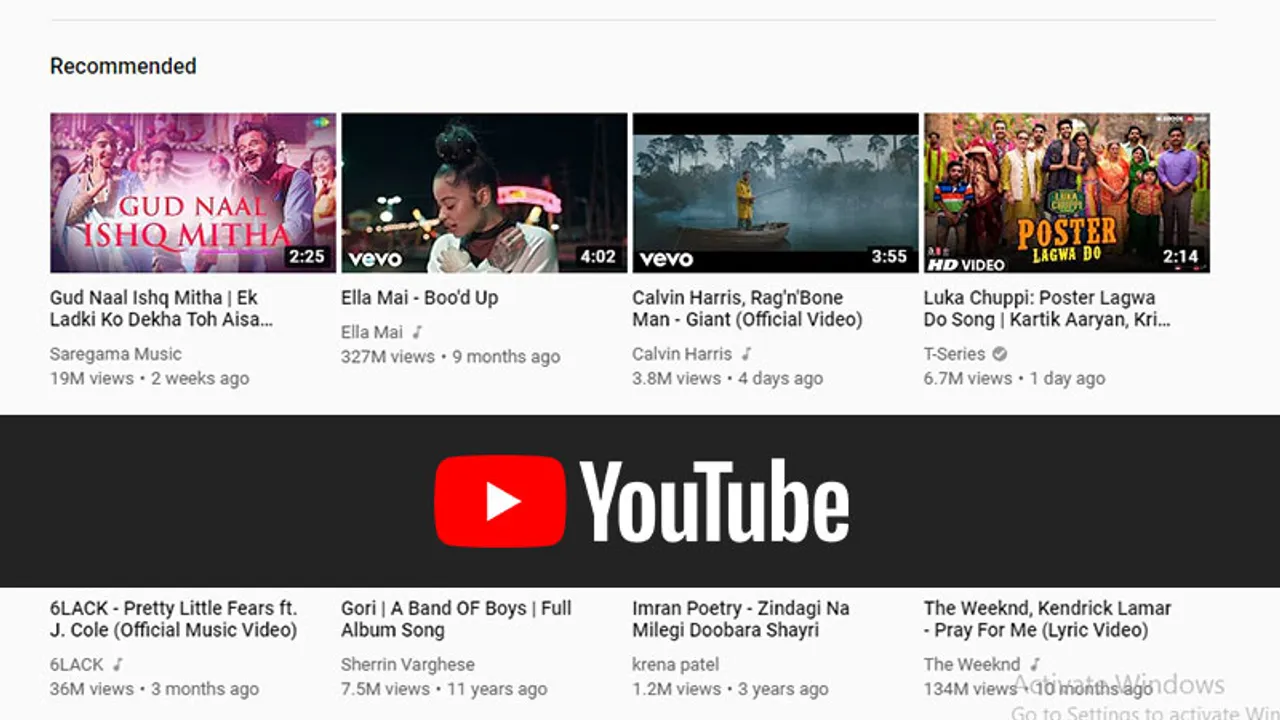Screen dimensions: 1280x720
Task: Click the verified badge next to T-Series
Action: [1000, 354]
